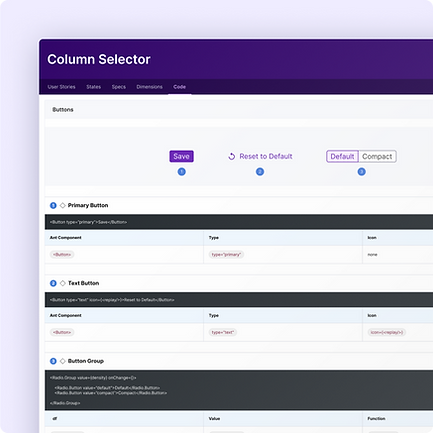Click the type="primary" tag
The height and width of the screenshot is (433, 433).
point(226,255)
